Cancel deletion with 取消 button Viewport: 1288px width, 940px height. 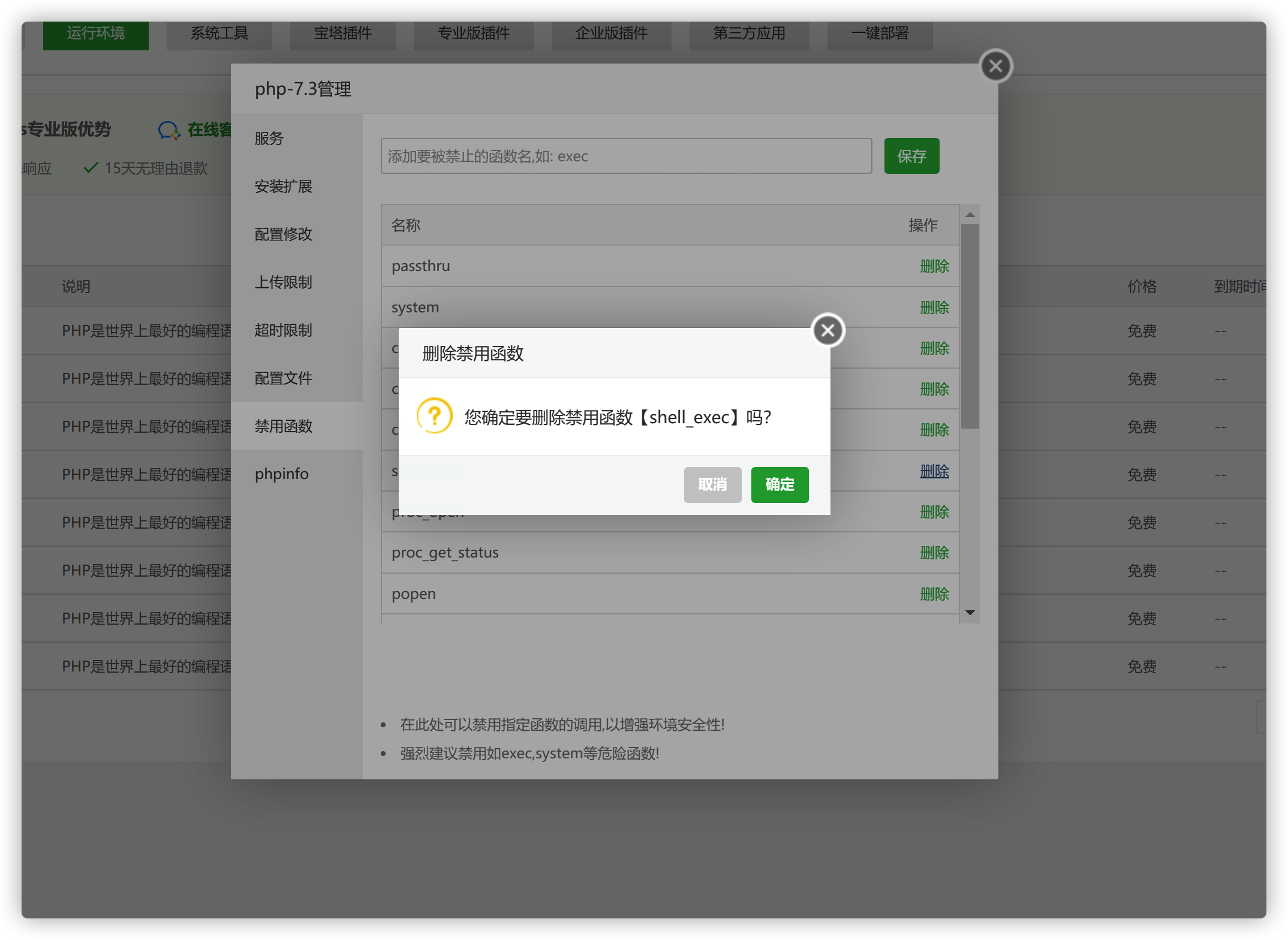(712, 484)
